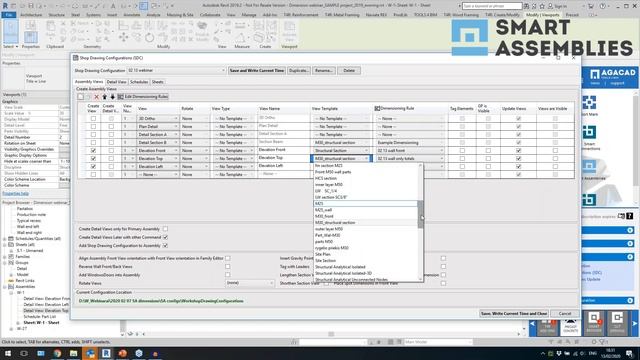Switch to the Detail View tab
640x360 pixels.
pyautogui.click(x=116, y=82)
